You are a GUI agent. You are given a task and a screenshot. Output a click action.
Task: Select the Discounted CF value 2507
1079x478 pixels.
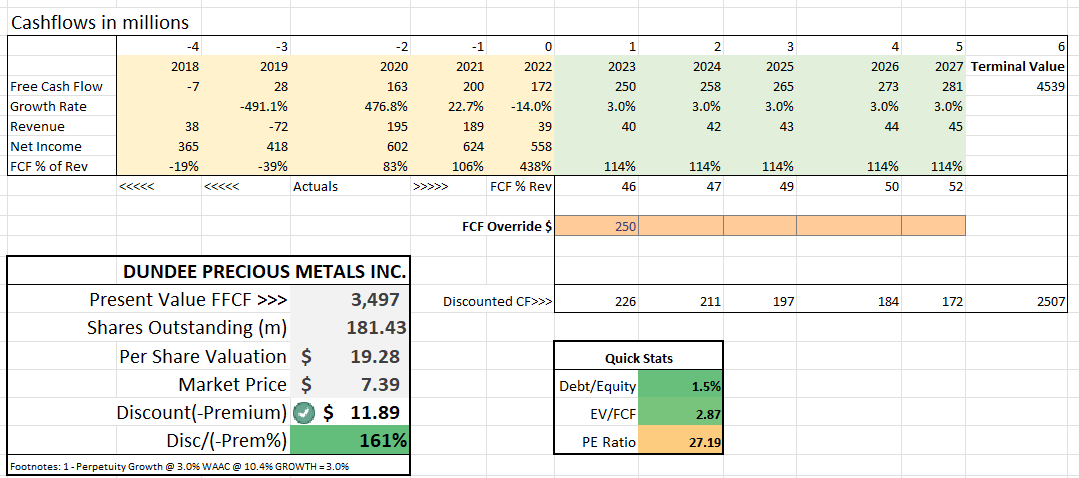(x=1016, y=301)
